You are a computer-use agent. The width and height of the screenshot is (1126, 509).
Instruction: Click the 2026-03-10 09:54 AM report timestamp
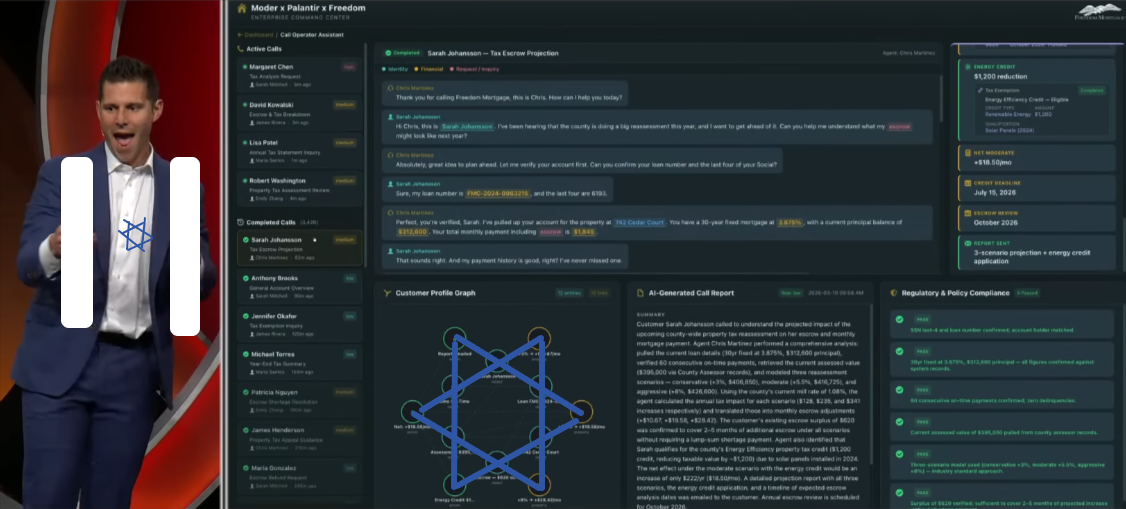coord(835,293)
